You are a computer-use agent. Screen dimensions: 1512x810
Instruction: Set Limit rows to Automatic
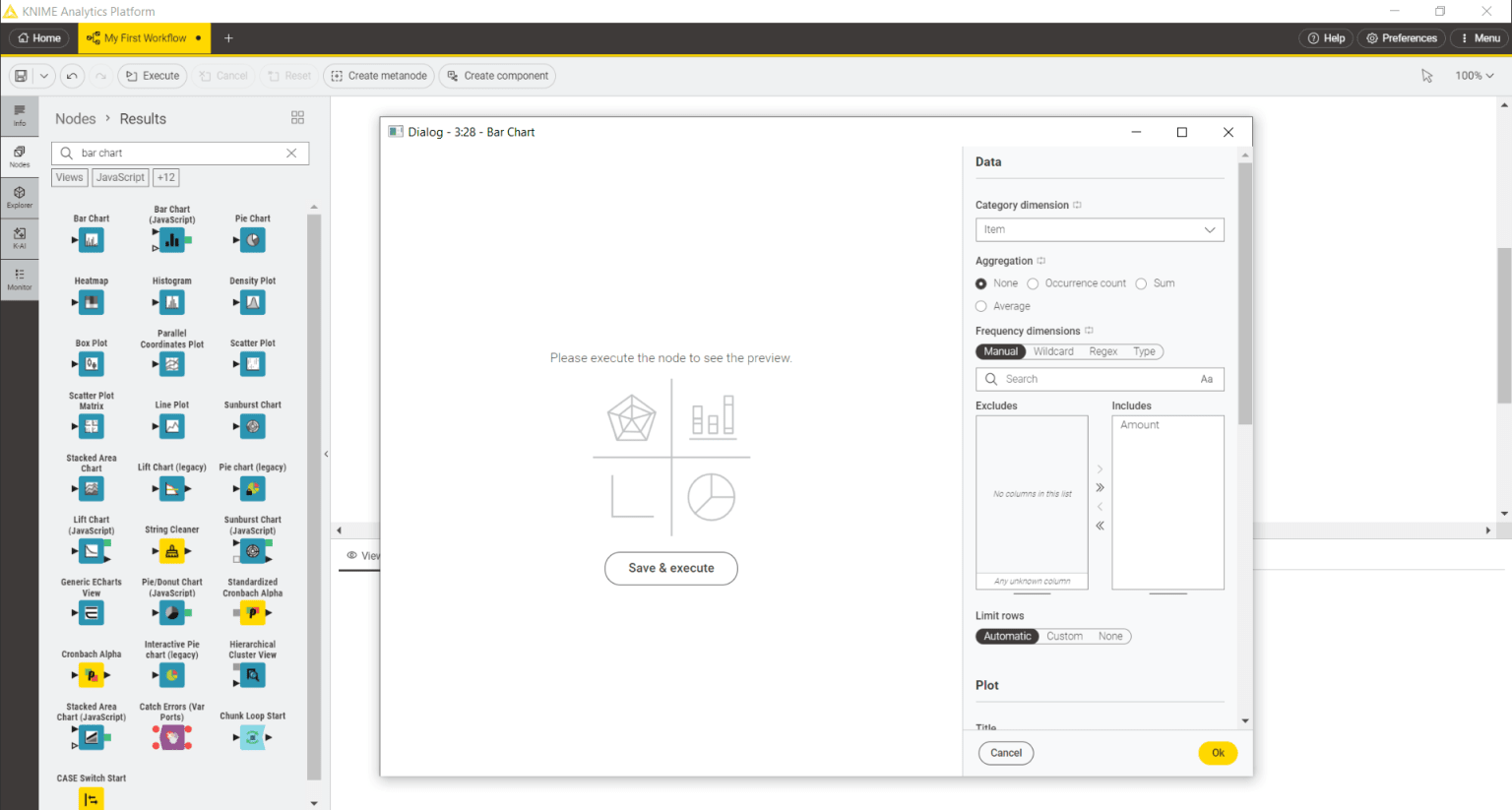(x=1008, y=636)
